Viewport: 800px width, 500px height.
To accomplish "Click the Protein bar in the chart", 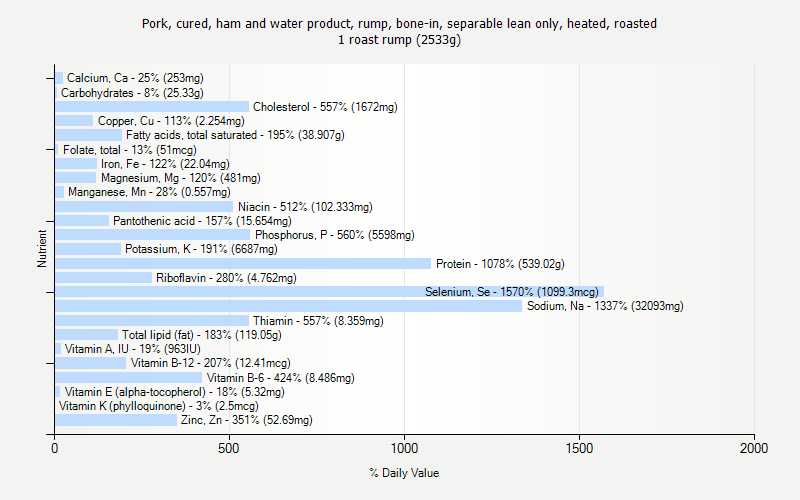I will click(x=243, y=264).
